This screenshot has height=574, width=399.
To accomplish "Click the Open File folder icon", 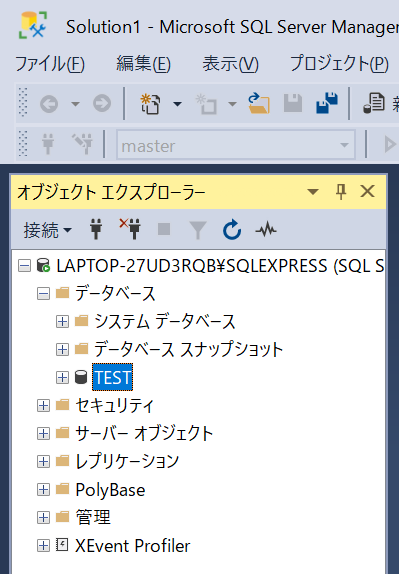I will [258, 103].
